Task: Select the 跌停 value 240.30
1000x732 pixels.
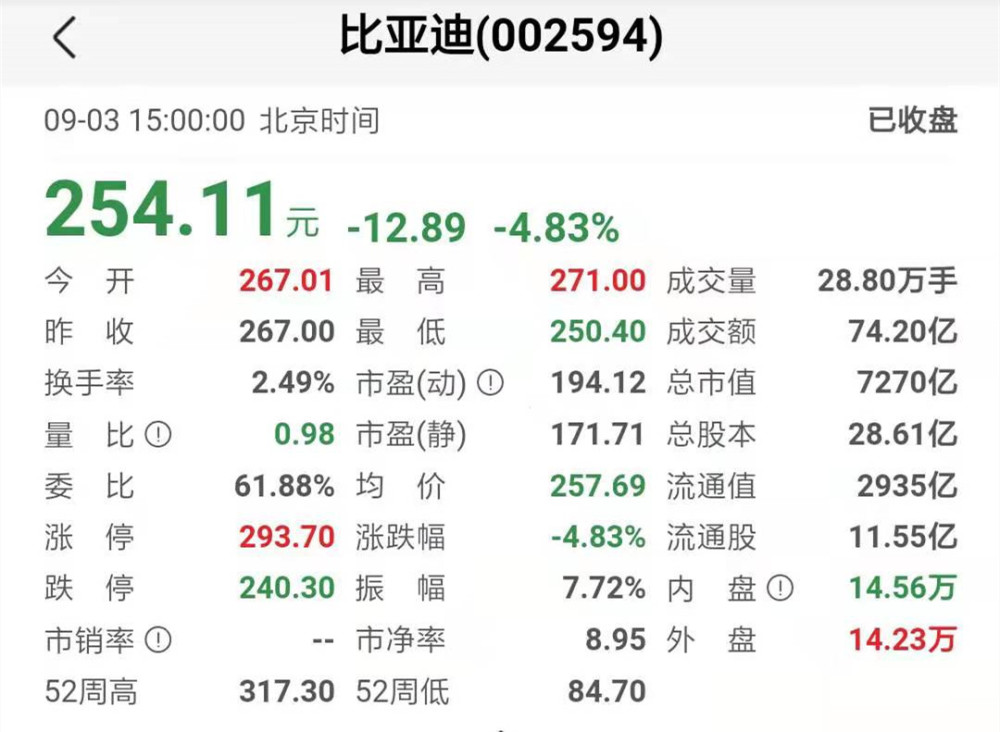Action: (x=287, y=588)
